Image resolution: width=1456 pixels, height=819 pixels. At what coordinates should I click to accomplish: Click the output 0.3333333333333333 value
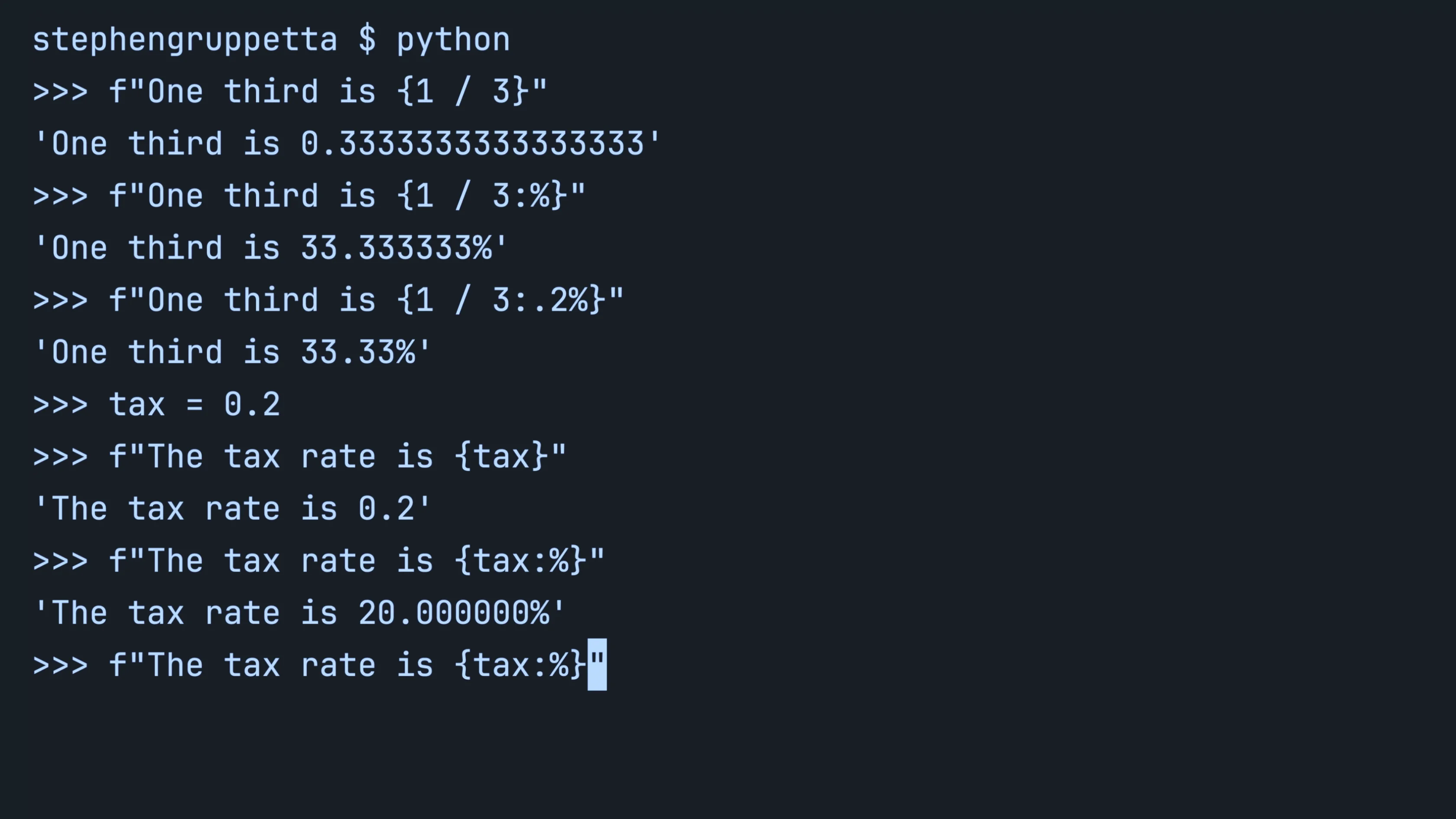pyautogui.click(x=472, y=143)
